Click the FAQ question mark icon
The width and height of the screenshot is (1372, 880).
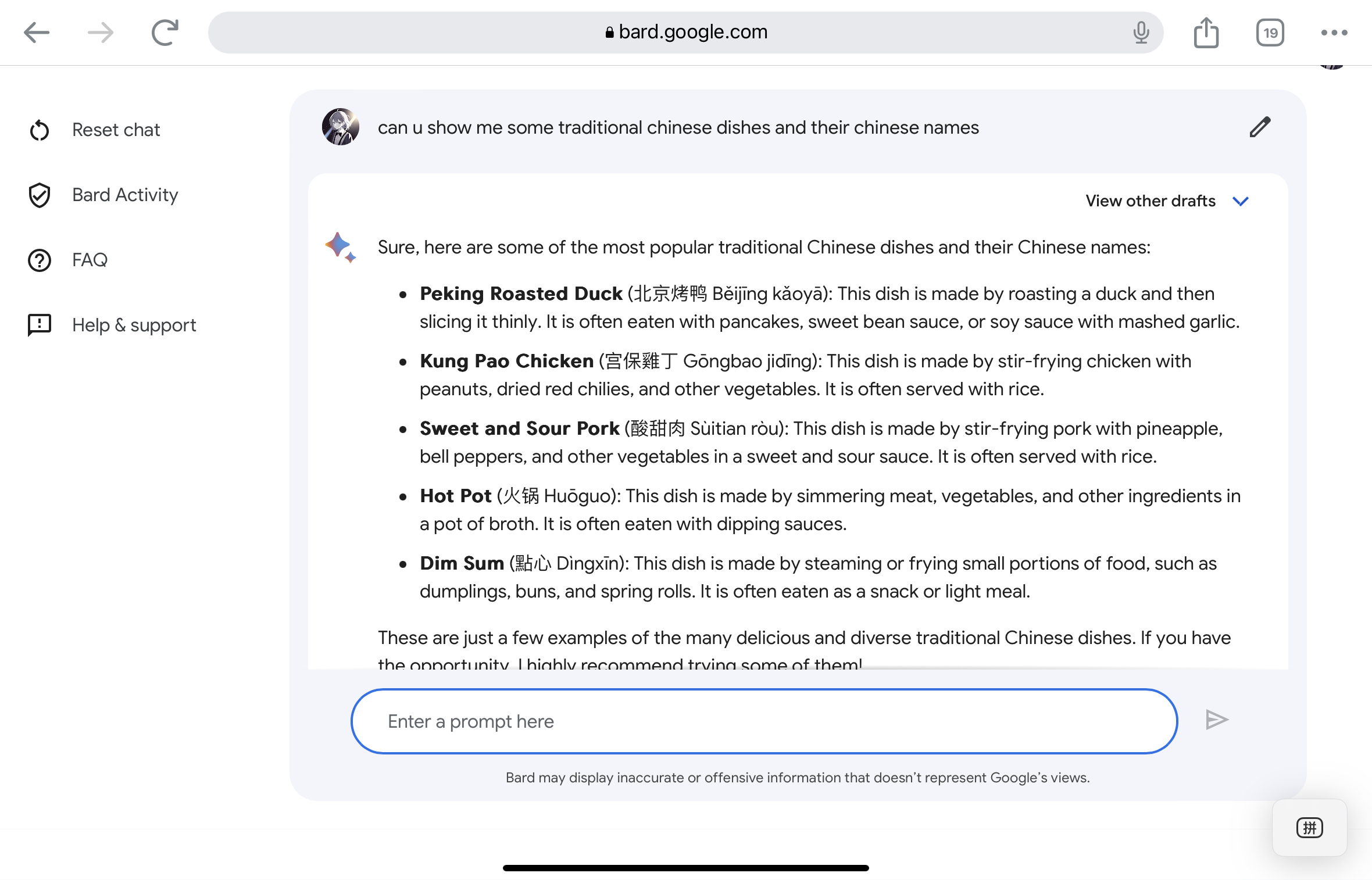point(38,259)
